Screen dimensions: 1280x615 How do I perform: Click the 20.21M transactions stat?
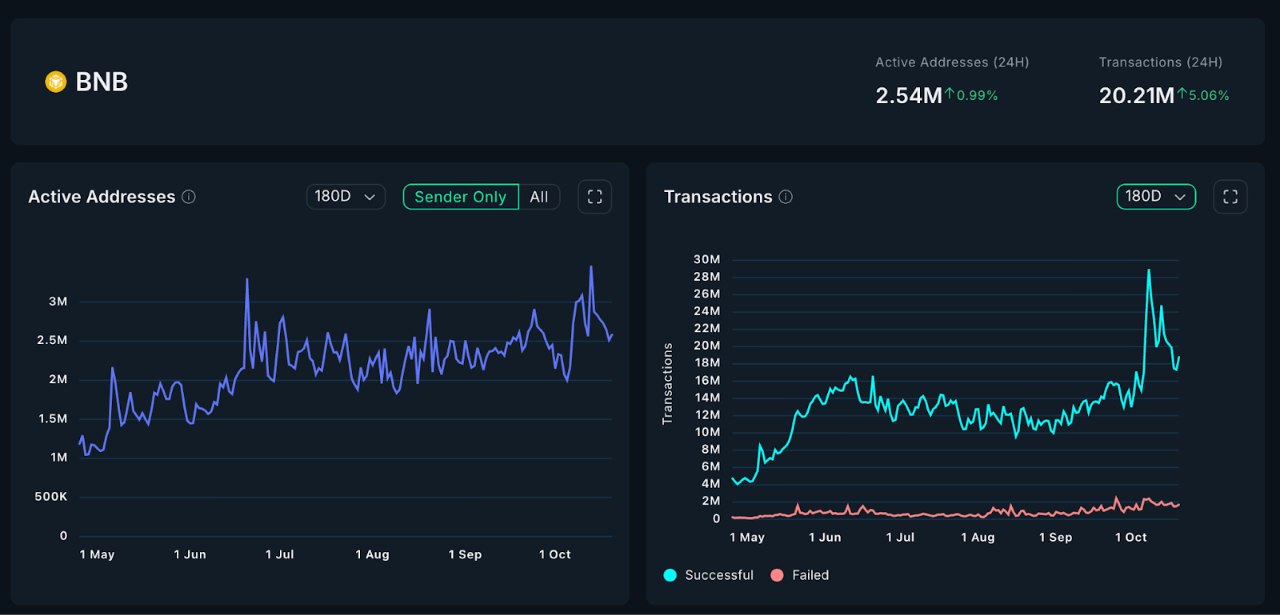tap(1136, 95)
